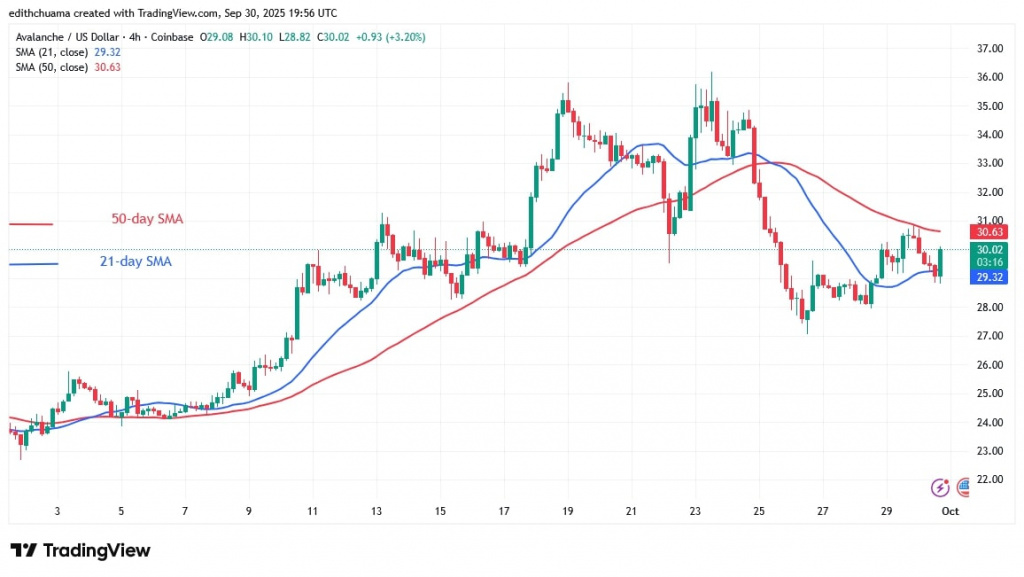The width and height of the screenshot is (1024, 577).
Task: Click the 50-day SMA text annotation
Action: pyautogui.click(x=146, y=219)
